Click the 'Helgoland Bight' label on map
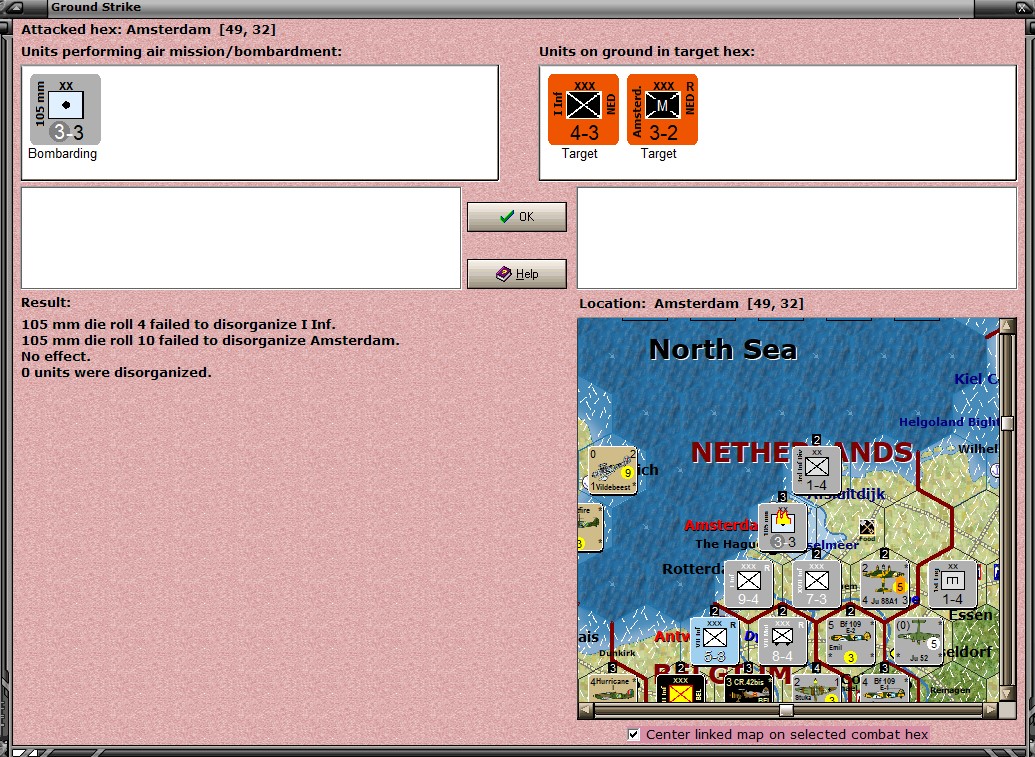 949,422
